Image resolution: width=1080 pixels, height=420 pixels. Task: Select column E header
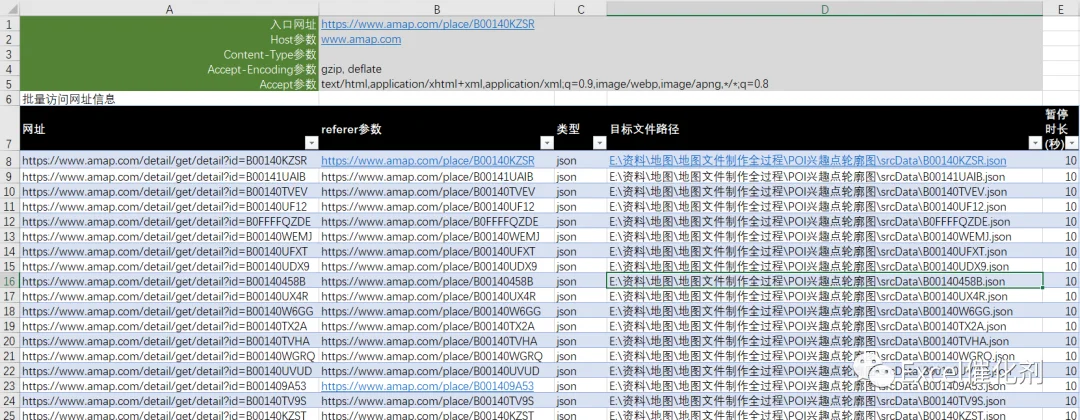pos(1061,8)
